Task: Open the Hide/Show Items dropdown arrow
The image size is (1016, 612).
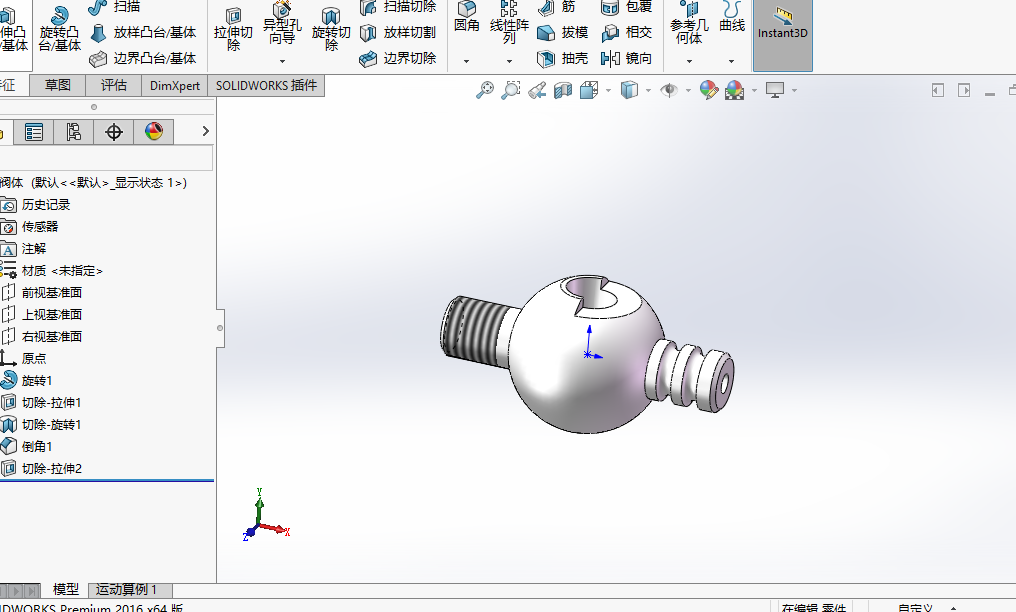Action: [x=688, y=91]
